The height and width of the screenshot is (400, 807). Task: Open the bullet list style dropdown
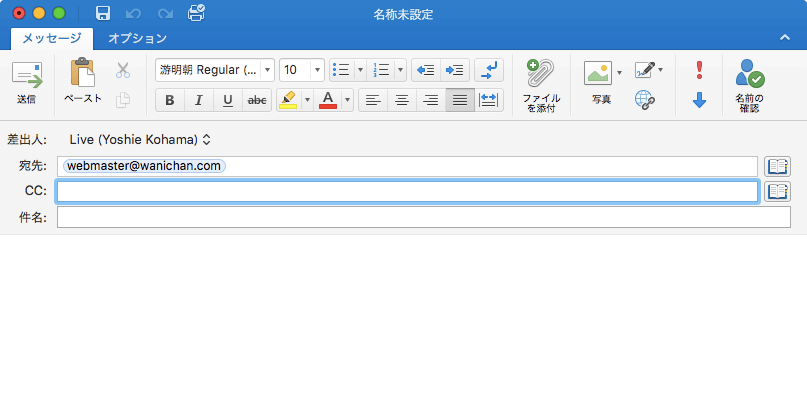[x=360, y=70]
